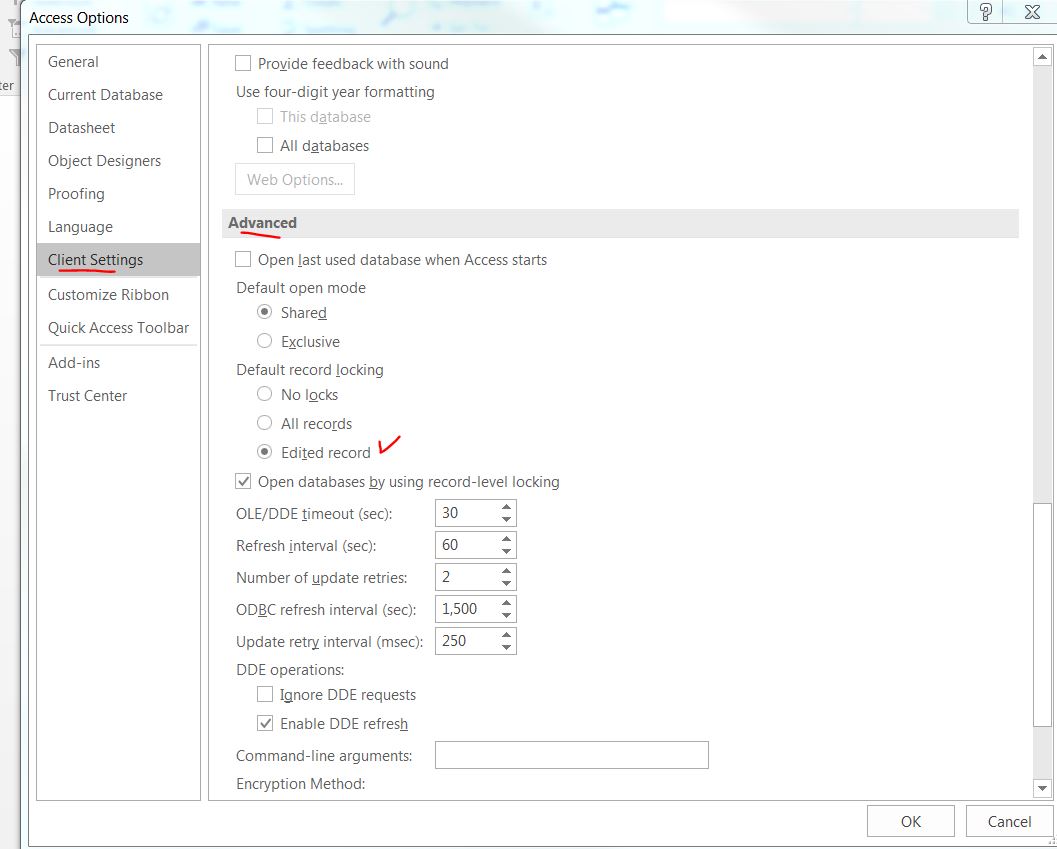Open the Customize Ribbon settings
Image resolution: width=1057 pixels, height=849 pixels.
[x=108, y=295]
